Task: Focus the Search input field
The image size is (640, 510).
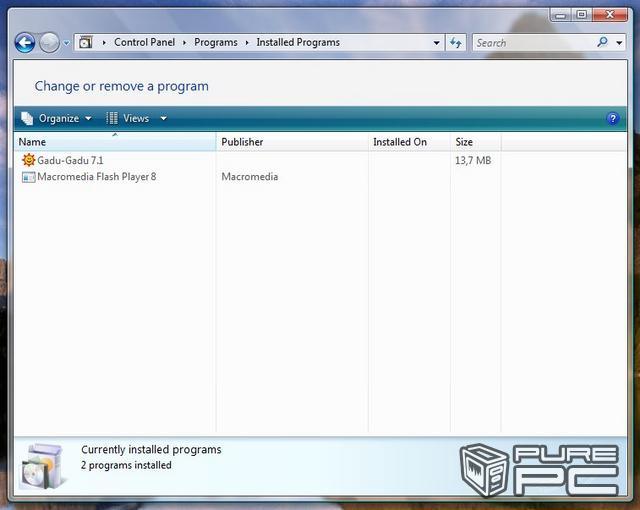Action: coord(533,42)
